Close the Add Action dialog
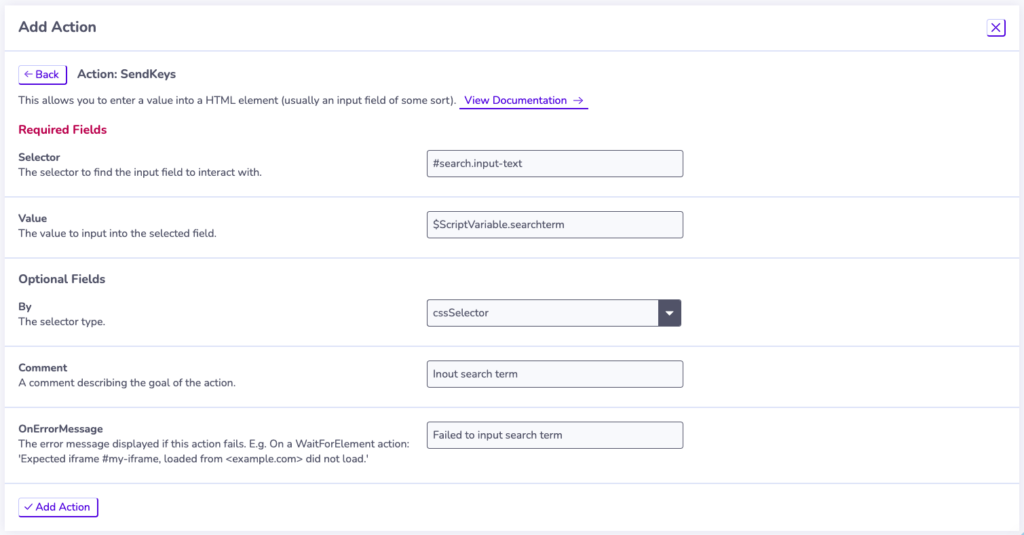 click(995, 27)
